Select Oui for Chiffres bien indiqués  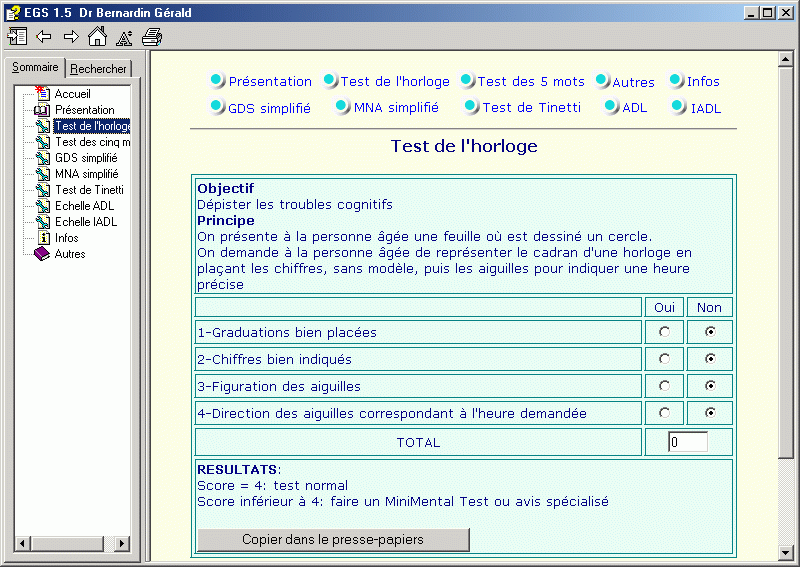tap(664, 359)
